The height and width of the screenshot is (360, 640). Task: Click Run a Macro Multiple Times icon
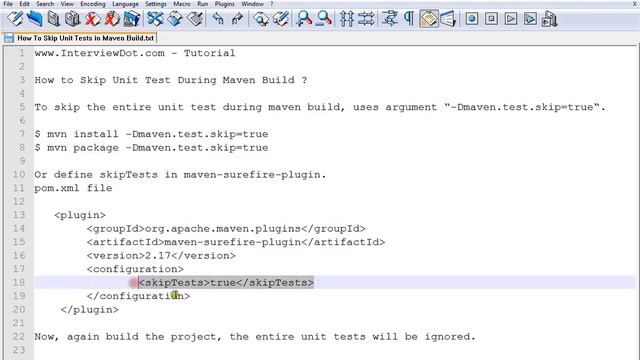pyautogui.click(x=530, y=19)
